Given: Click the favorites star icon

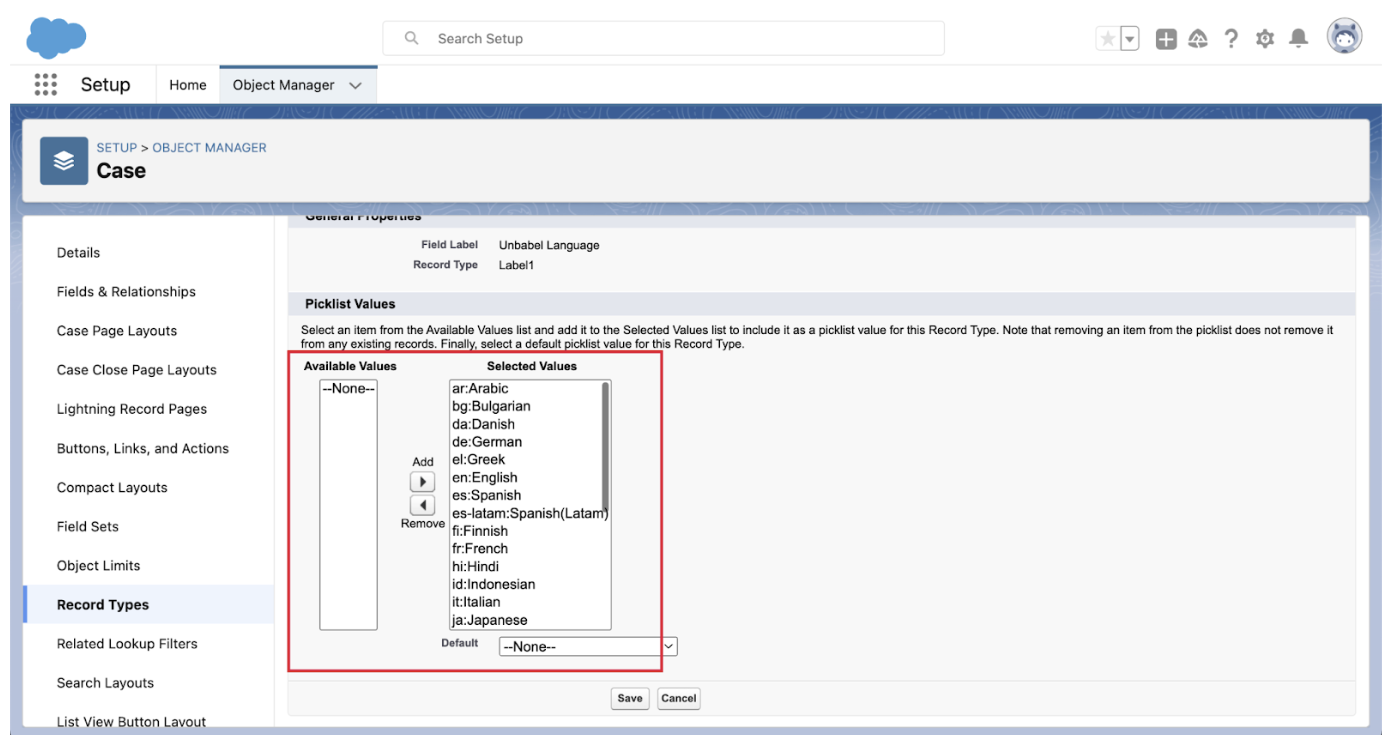Looking at the screenshot, I should click(x=1107, y=39).
